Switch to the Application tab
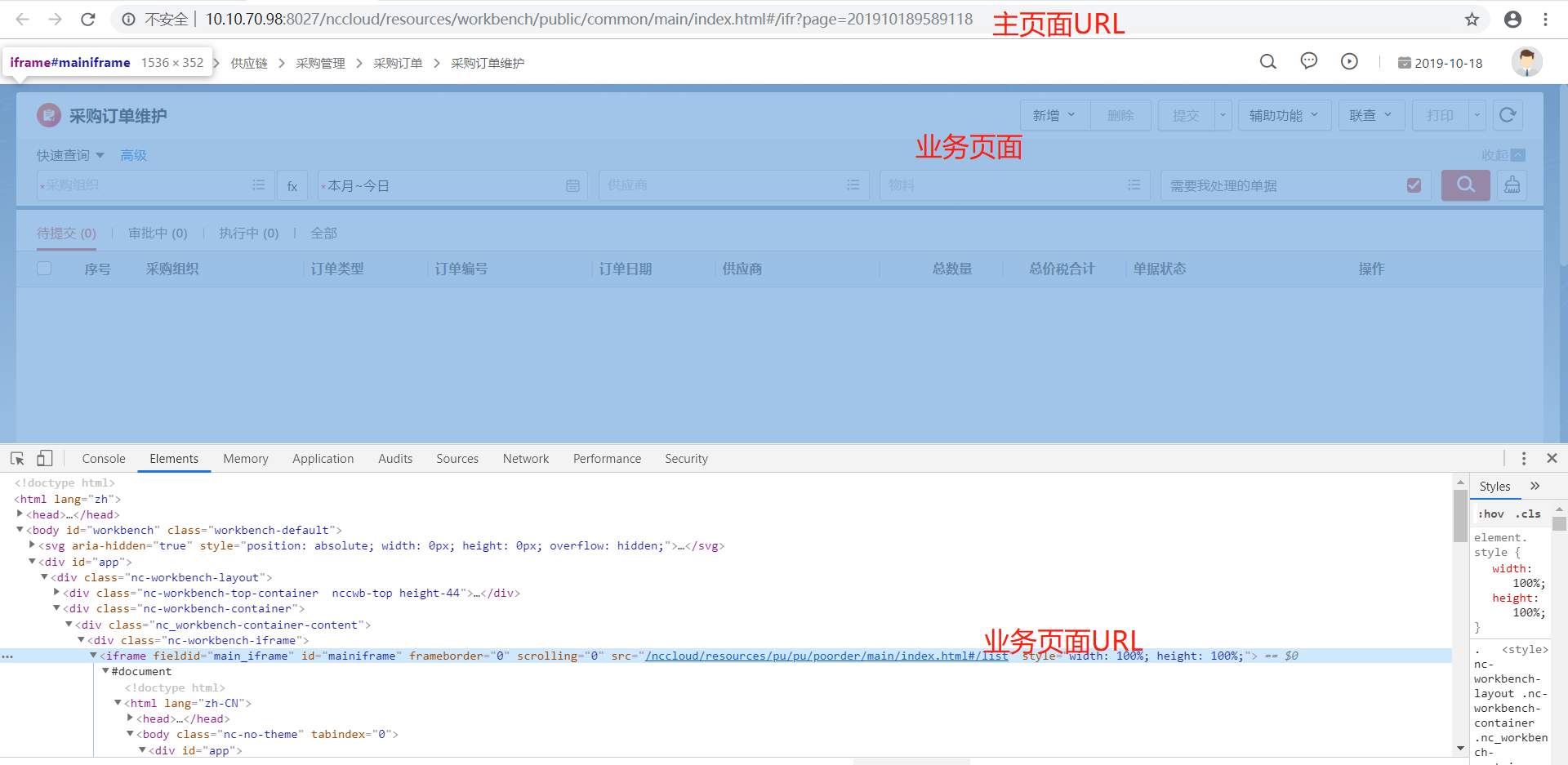 point(323,459)
